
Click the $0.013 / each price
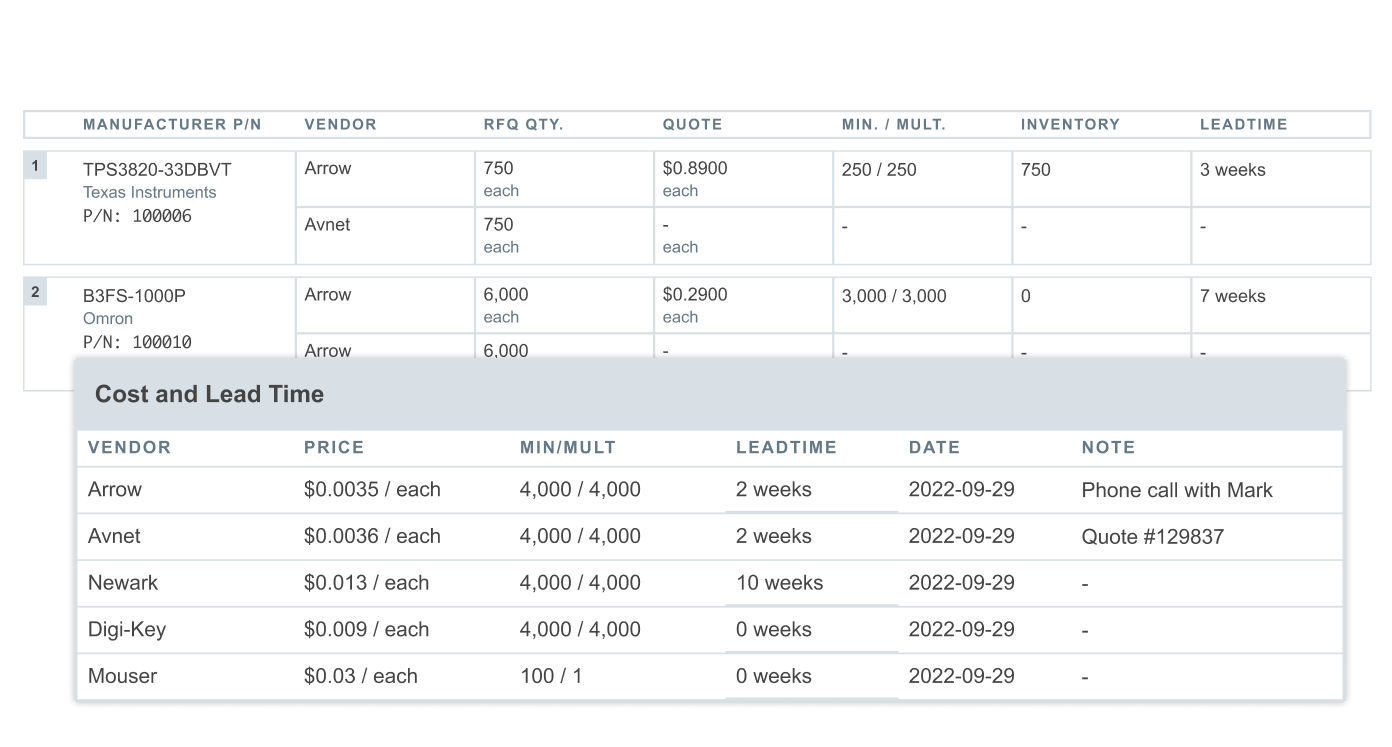[x=366, y=583]
